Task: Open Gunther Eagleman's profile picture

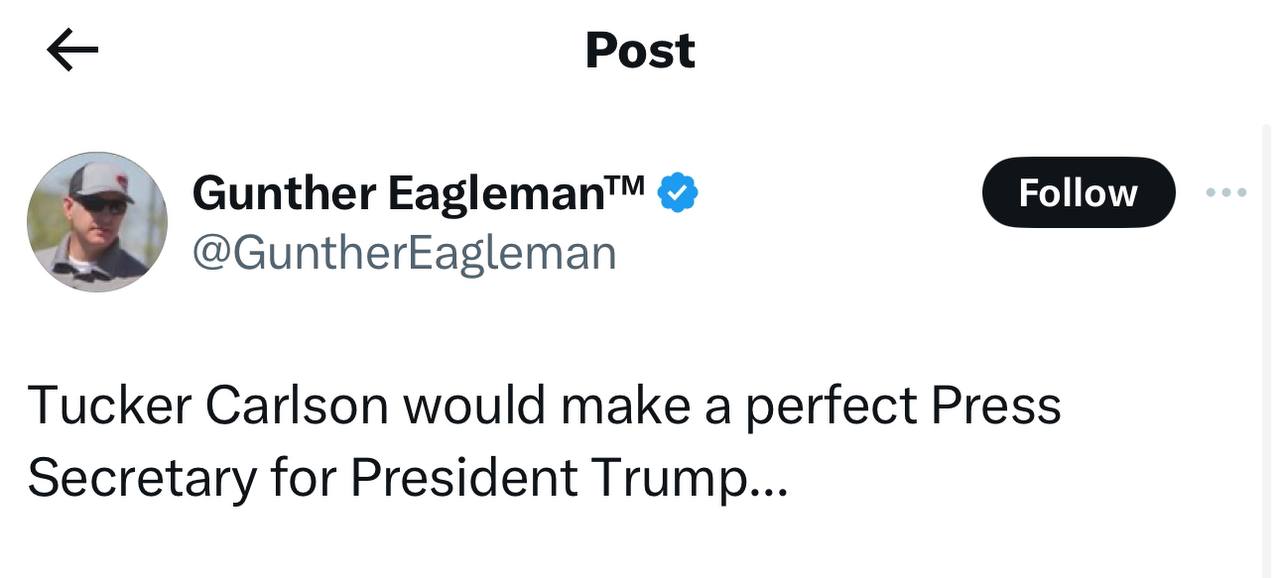Action: [97, 222]
